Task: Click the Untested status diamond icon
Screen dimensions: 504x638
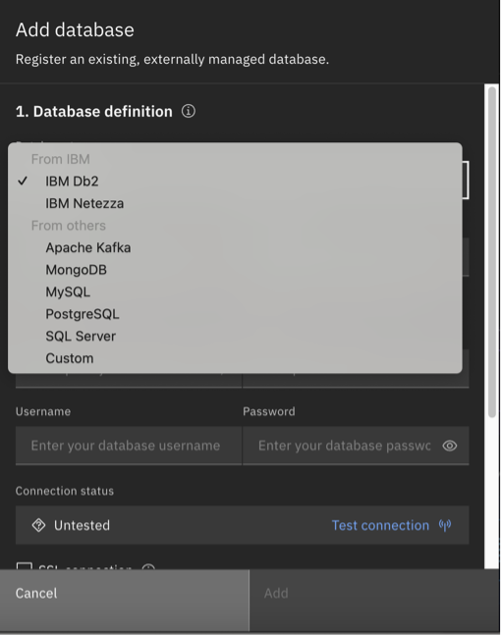Action: (39, 525)
